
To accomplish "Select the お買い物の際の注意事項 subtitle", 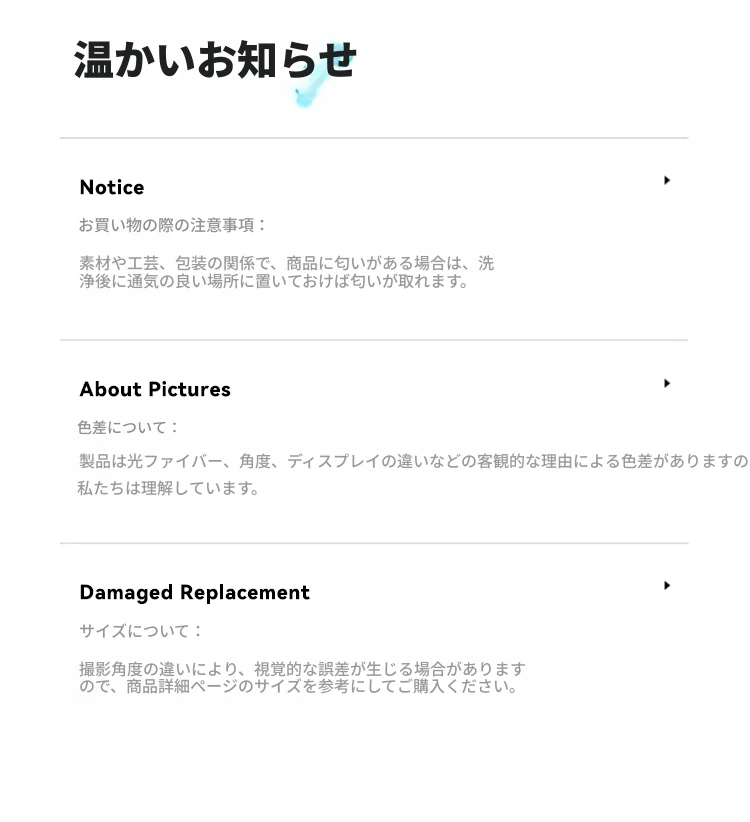I will coord(172,225).
